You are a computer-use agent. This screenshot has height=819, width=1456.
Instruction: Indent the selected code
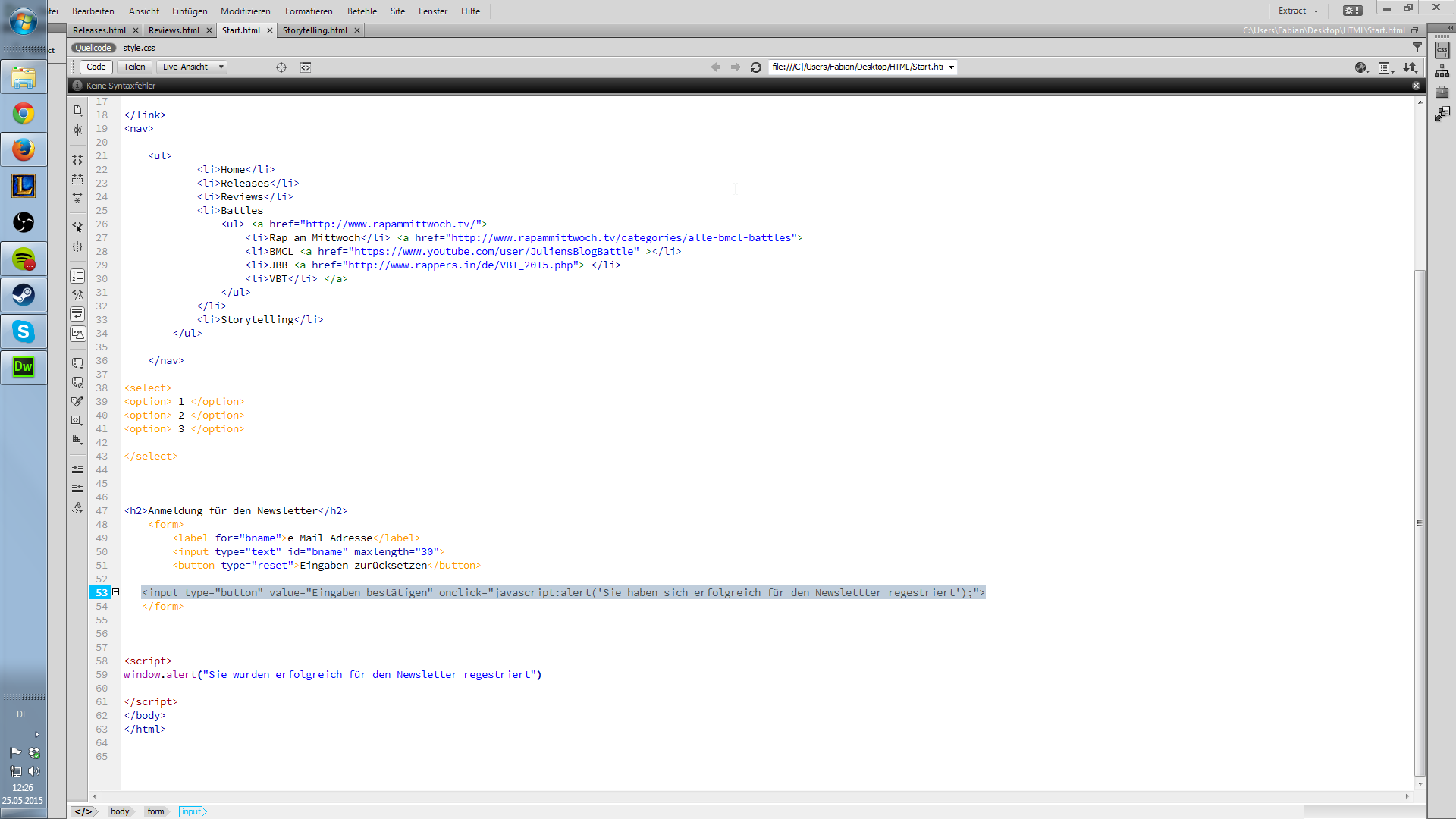[77, 469]
